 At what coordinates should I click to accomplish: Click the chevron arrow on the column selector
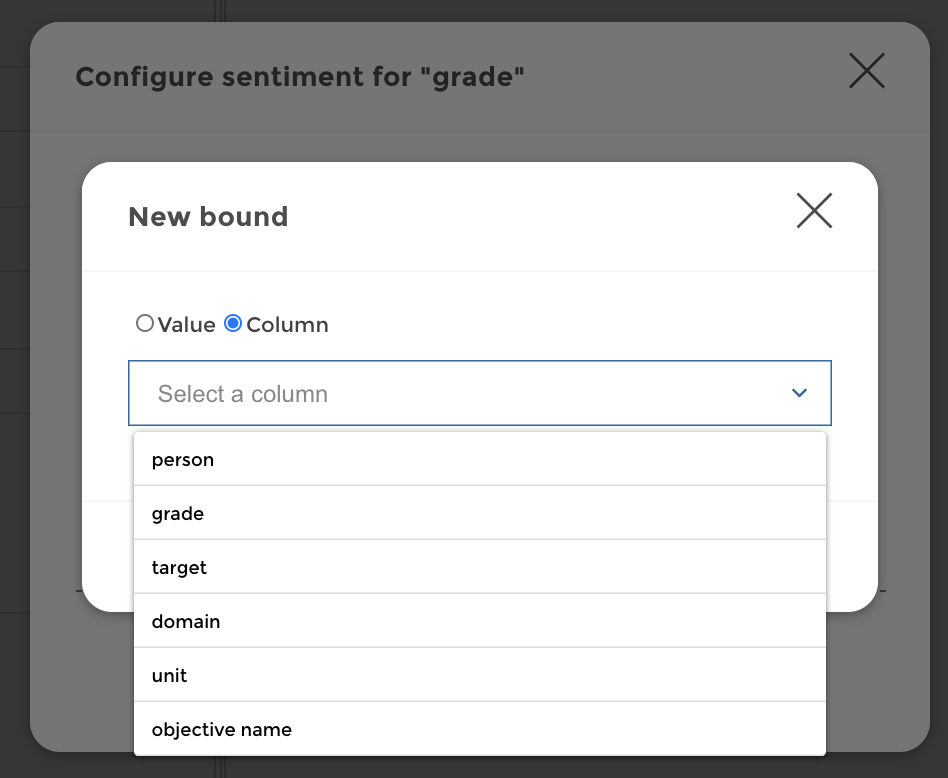point(799,393)
